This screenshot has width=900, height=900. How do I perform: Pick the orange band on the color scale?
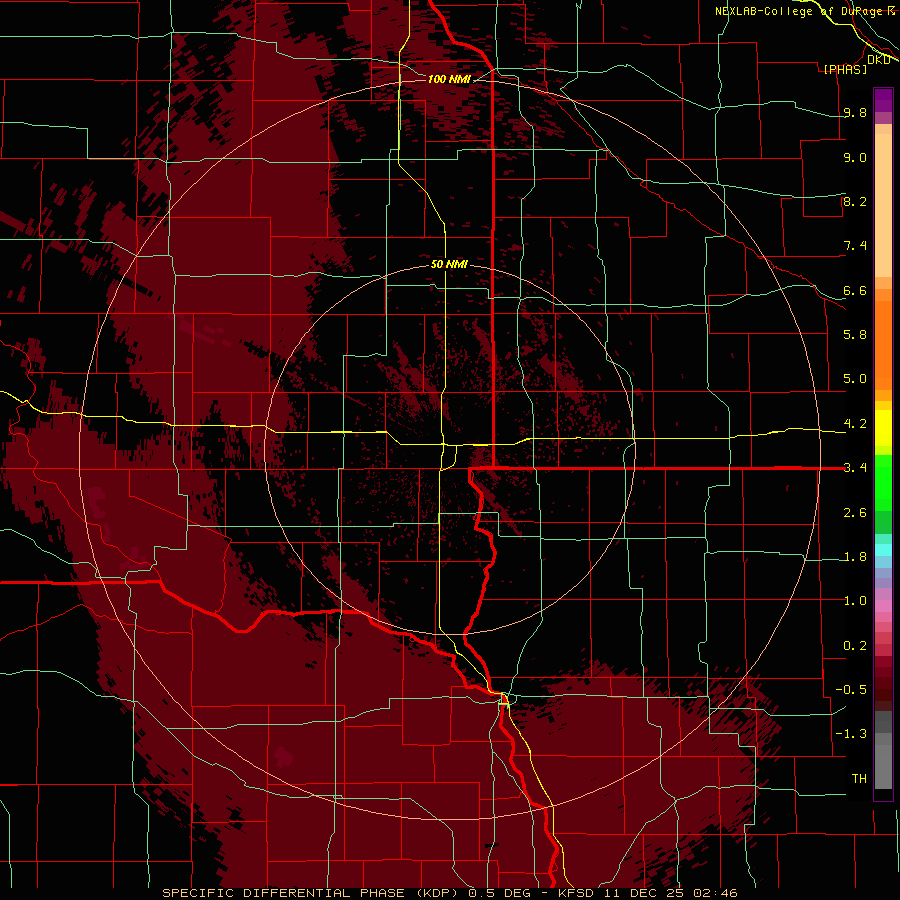[883, 344]
